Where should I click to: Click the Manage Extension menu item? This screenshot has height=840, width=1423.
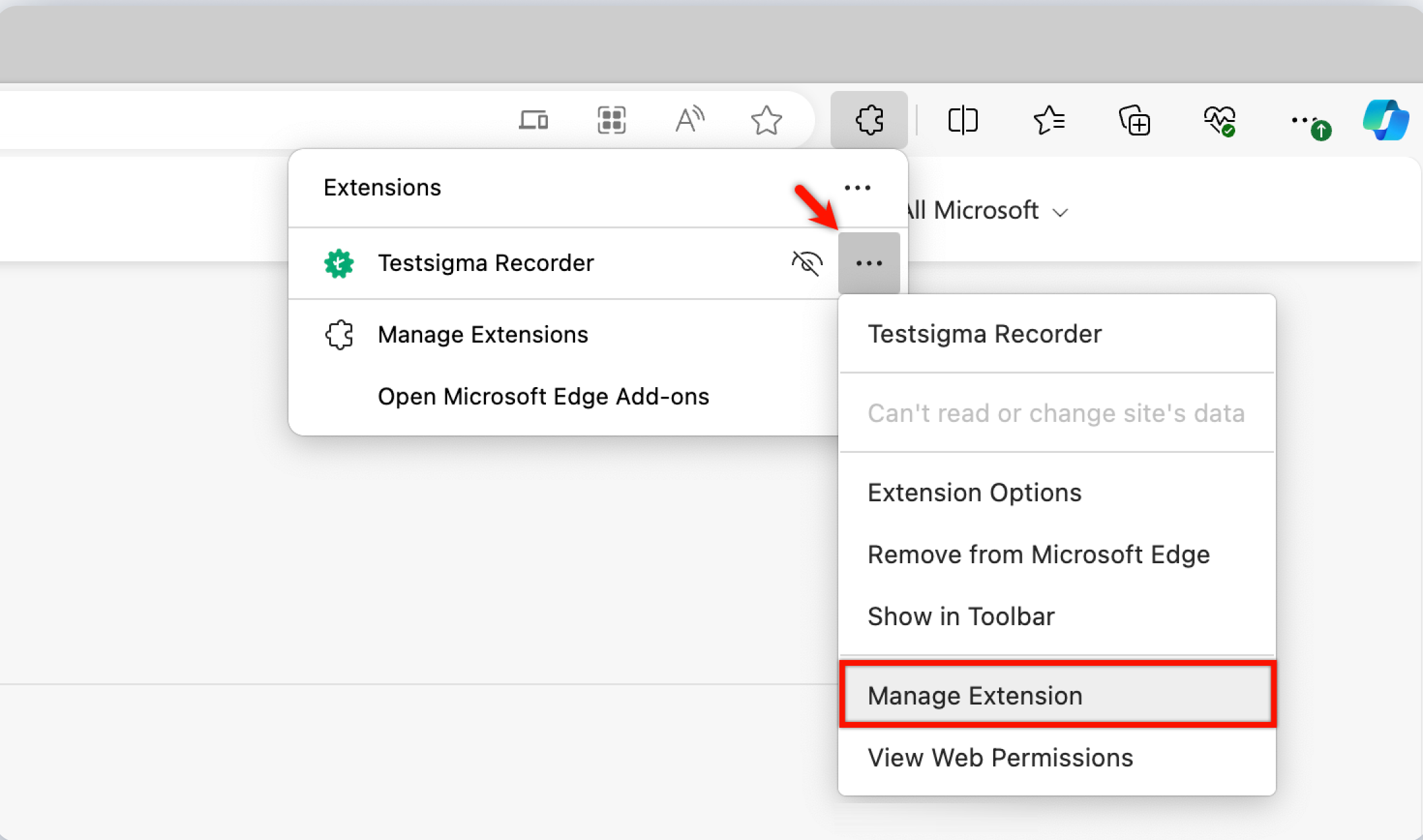[1057, 695]
